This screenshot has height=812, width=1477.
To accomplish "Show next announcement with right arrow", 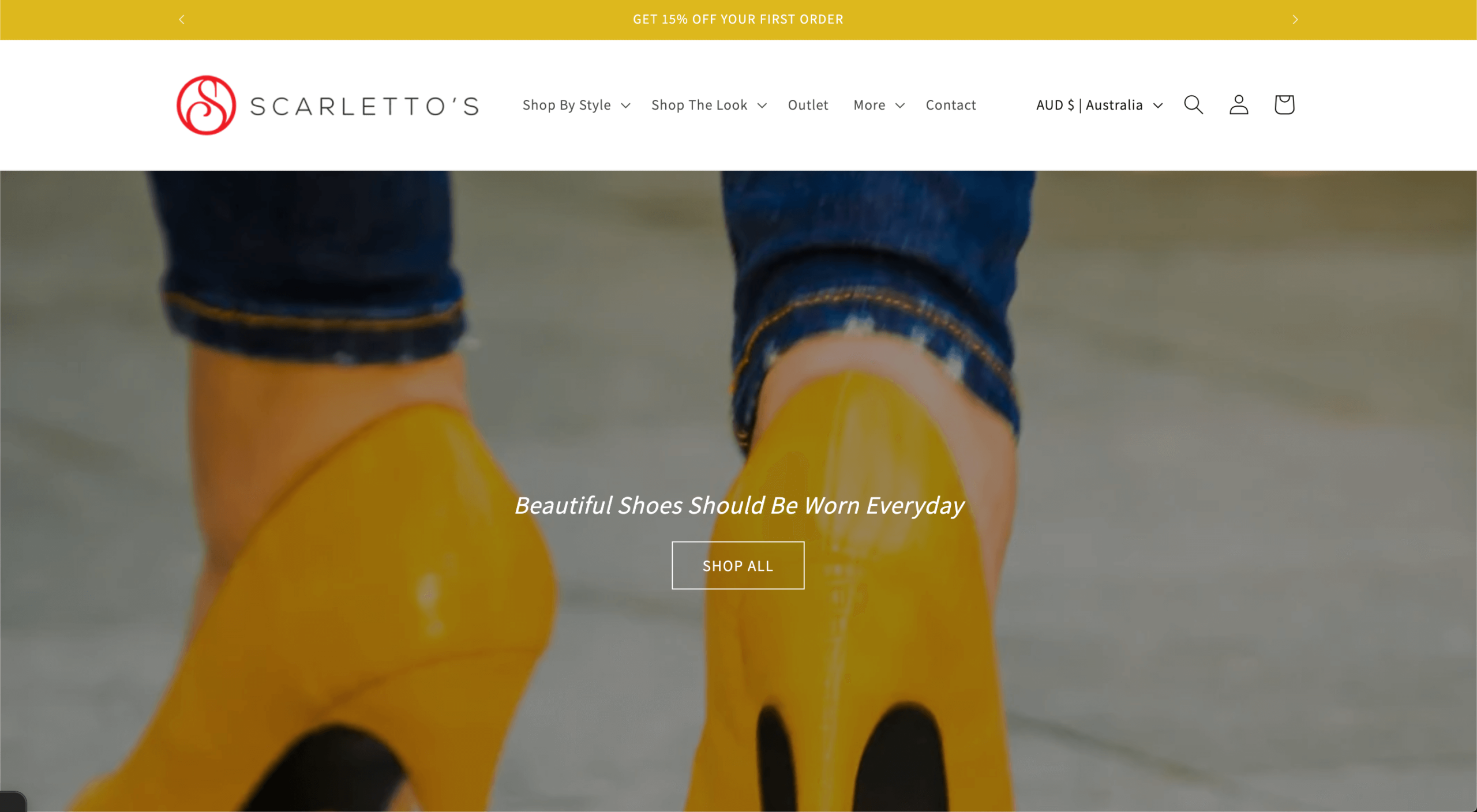I will [x=1295, y=20].
